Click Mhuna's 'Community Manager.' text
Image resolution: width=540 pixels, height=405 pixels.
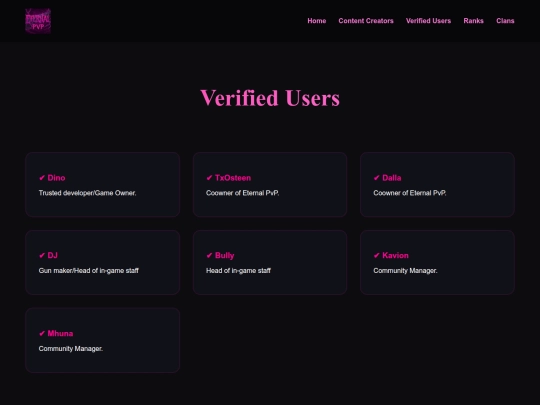click(x=71, y=349)
